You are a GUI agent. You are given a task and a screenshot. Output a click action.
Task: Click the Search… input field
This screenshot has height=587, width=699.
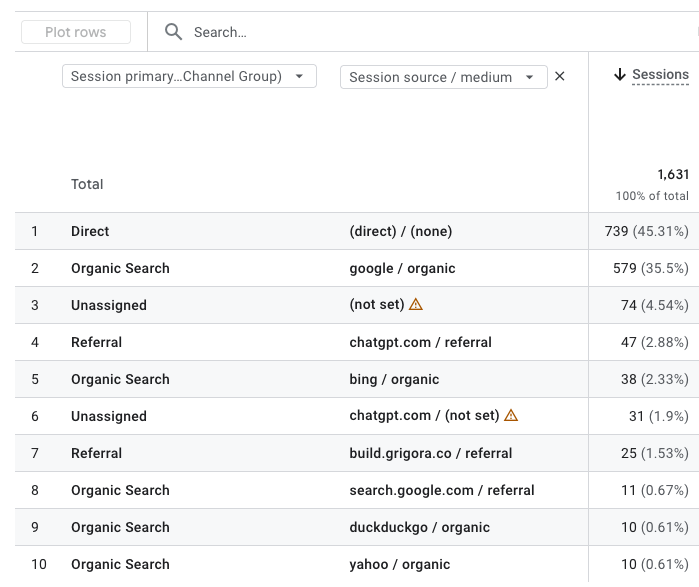[x=220, y=32]
